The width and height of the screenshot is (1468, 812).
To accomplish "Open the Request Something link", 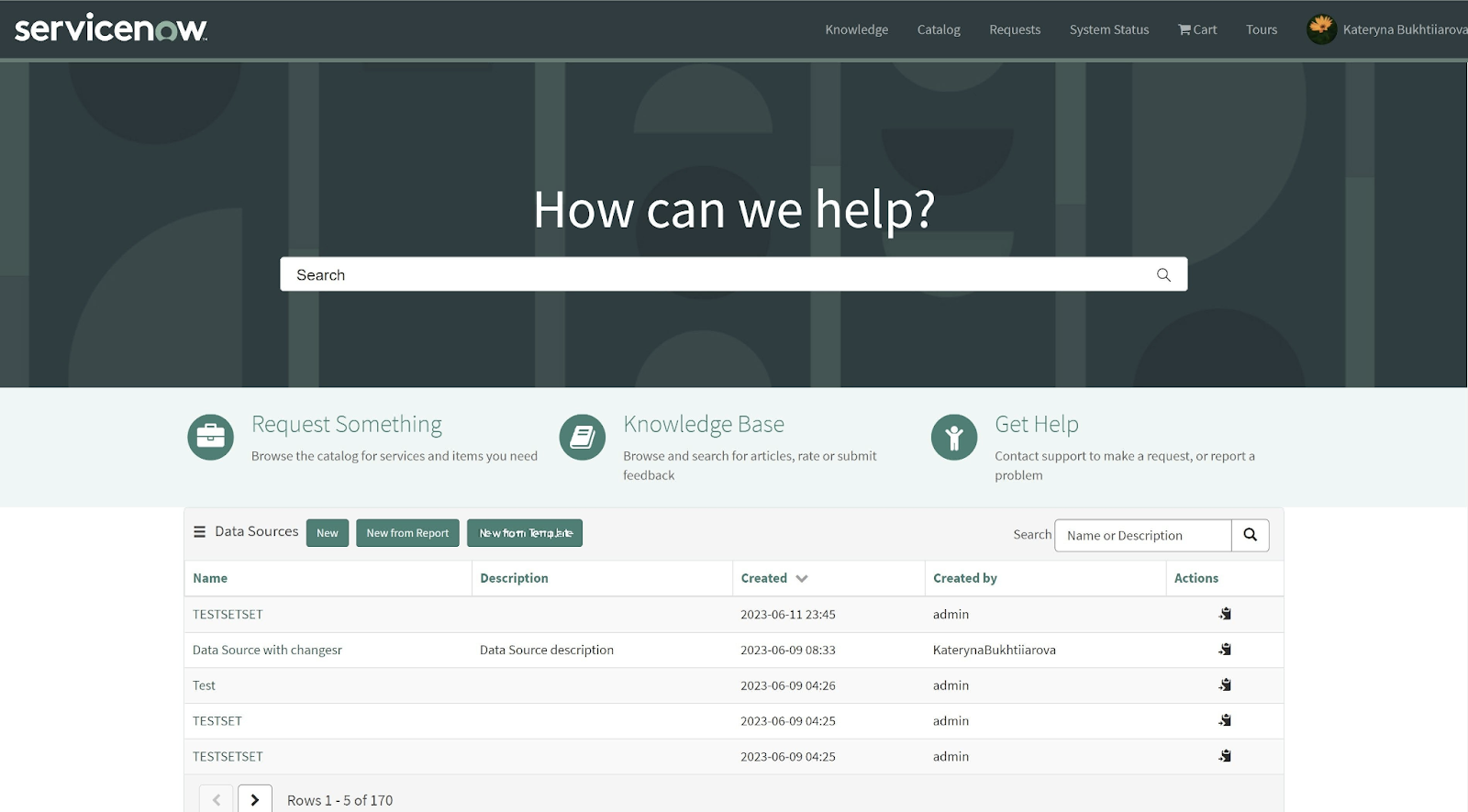I will click(x=347, y=424).
